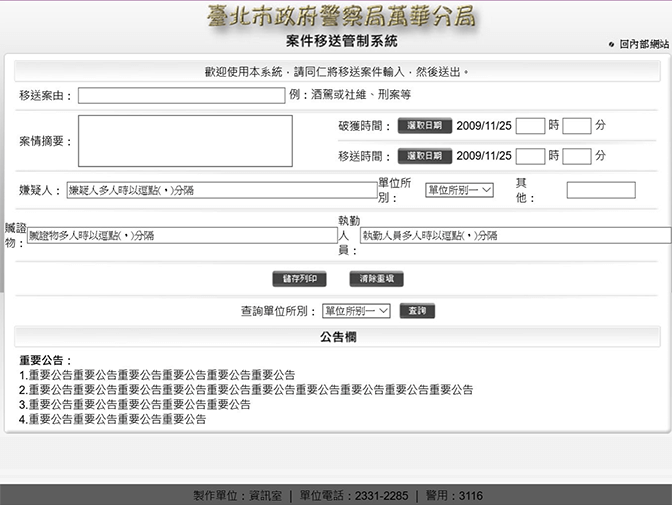Focus the 破獲時間 hour field
The width and height of the screenshot is (672, 505).
coord(530,126)
